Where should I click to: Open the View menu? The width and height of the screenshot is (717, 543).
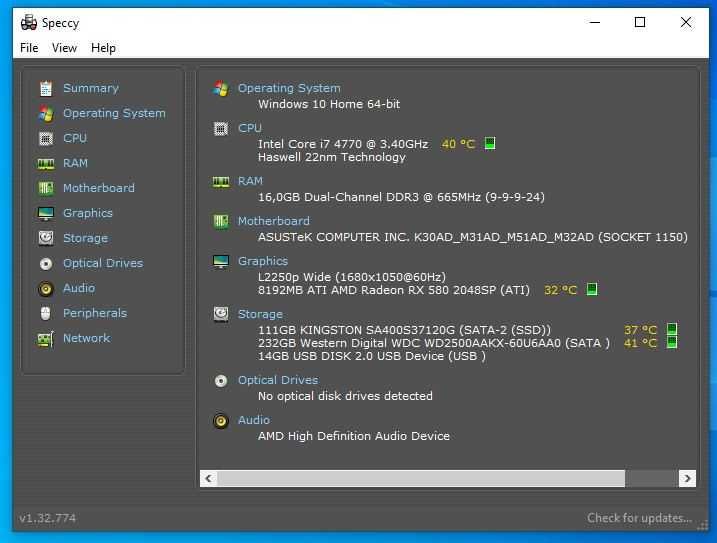click(x=64, y=48)
